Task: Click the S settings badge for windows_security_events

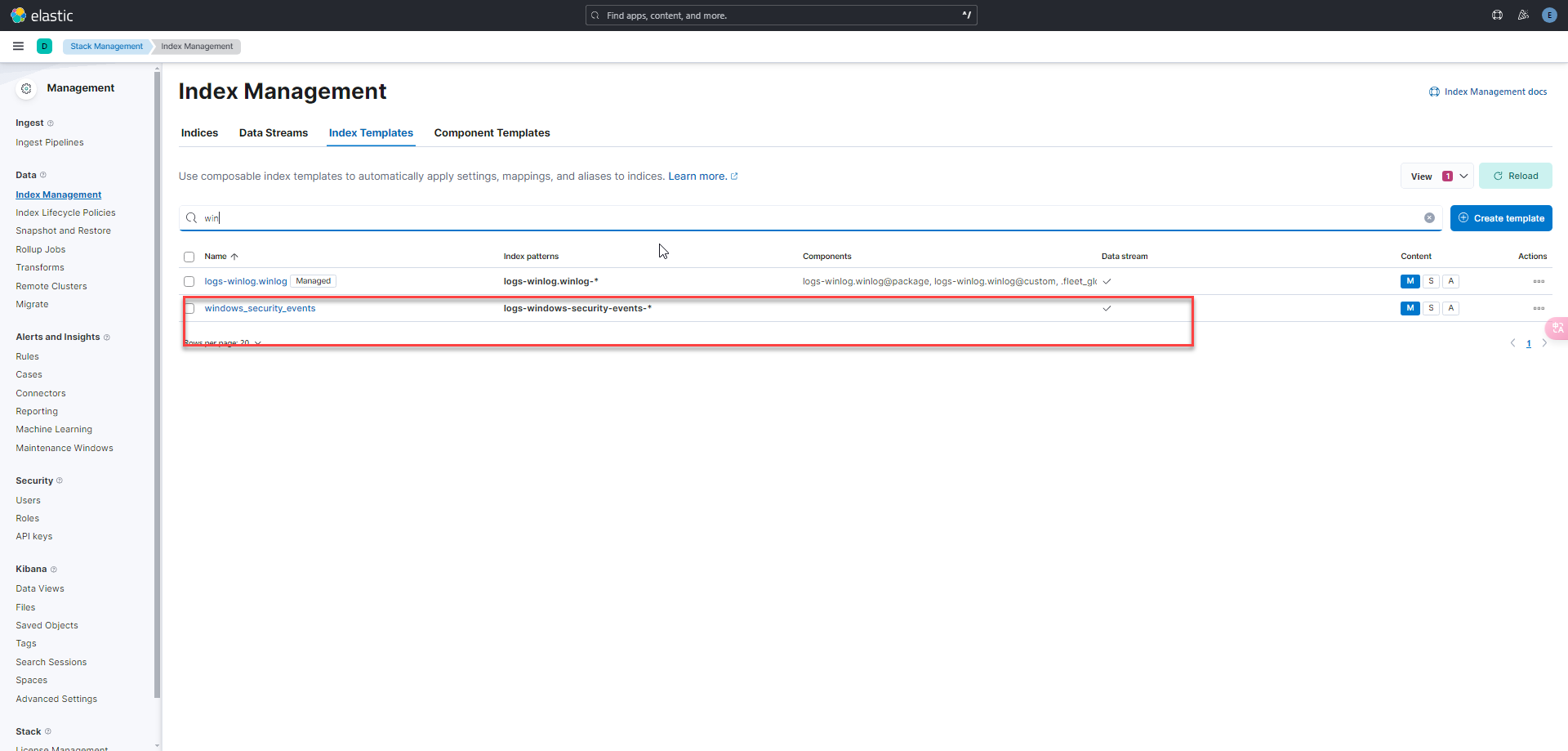Action: (1431, 308)
